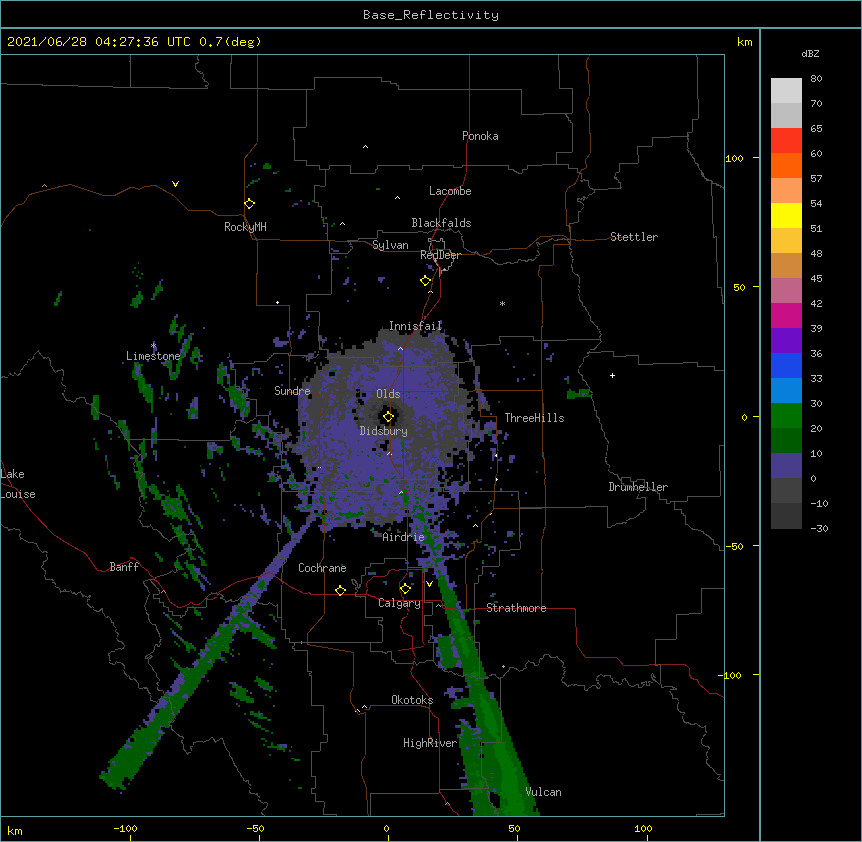Image resolution: width=862 pixels, height=842 pixels.
Task: Click the Blackfalds town label
Action: tap(441, 223)
